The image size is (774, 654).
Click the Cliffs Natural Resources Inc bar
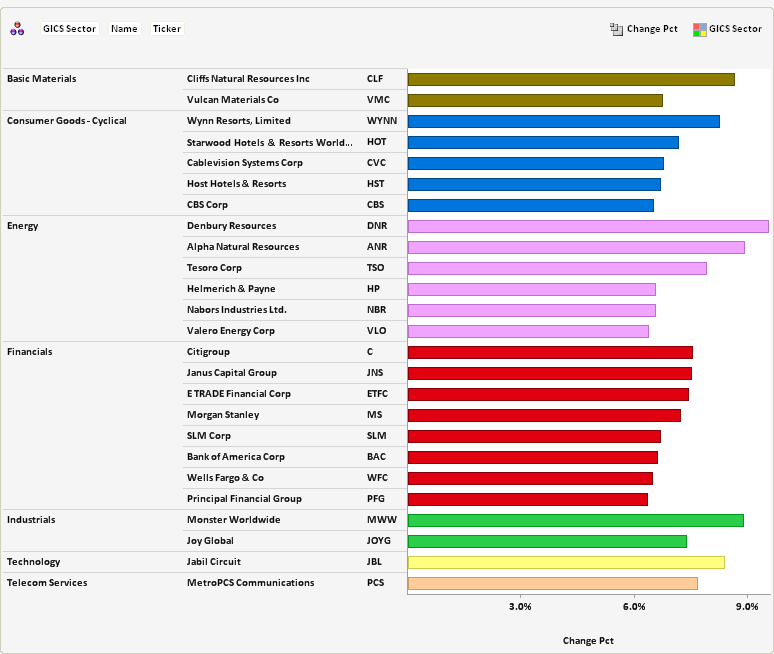(571, 79)
